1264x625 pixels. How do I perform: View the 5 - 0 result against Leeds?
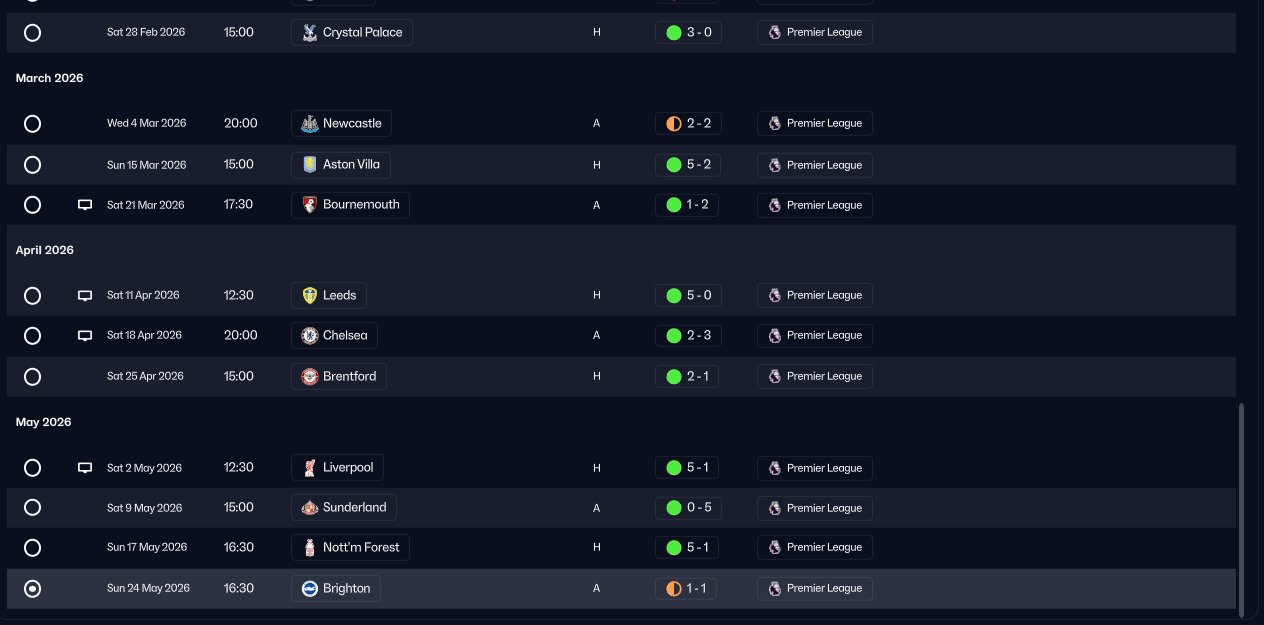click(x=686, y=295)
